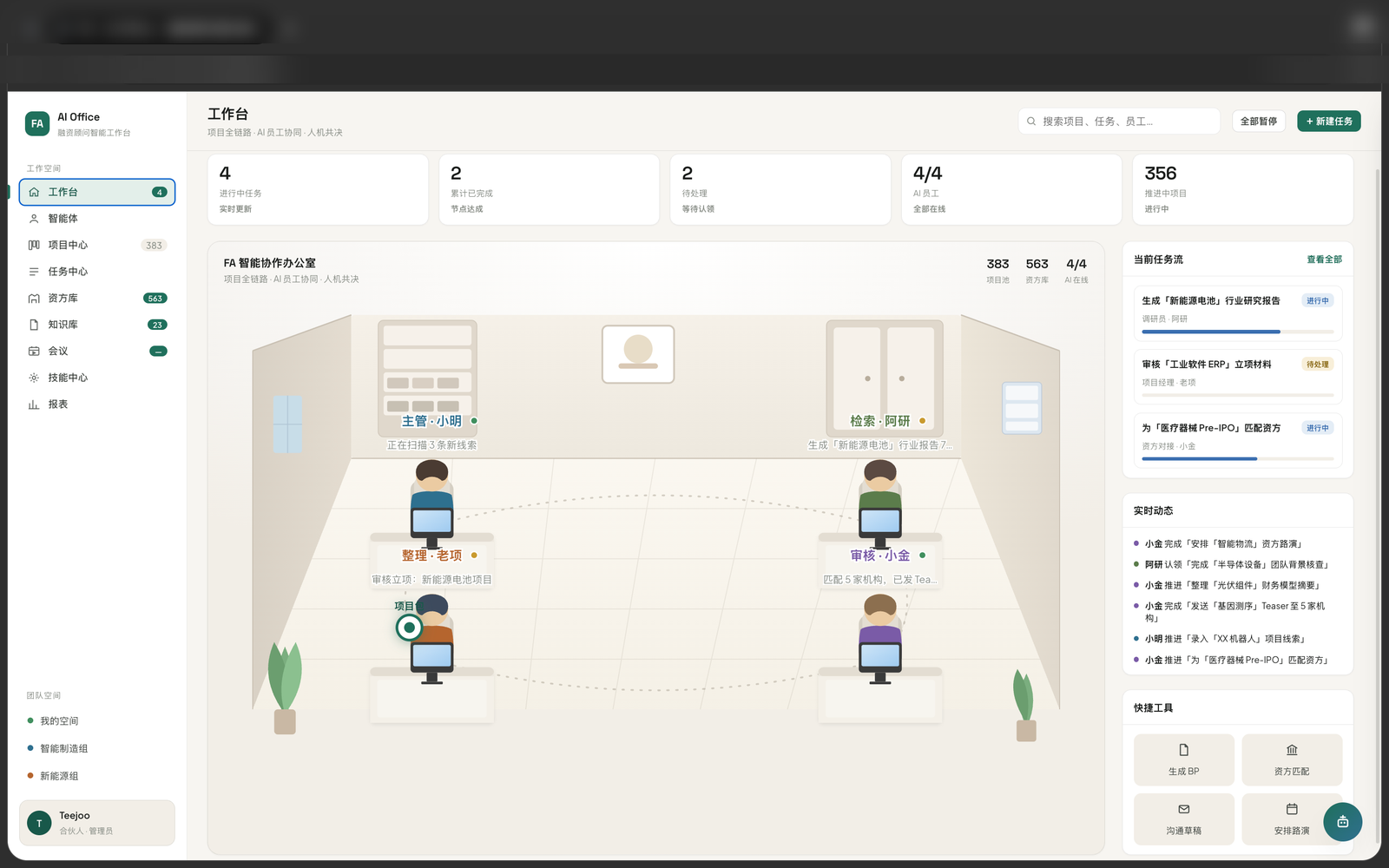
Task: Open the 项目中心 sidebar item
Action: tap(97, 246)
